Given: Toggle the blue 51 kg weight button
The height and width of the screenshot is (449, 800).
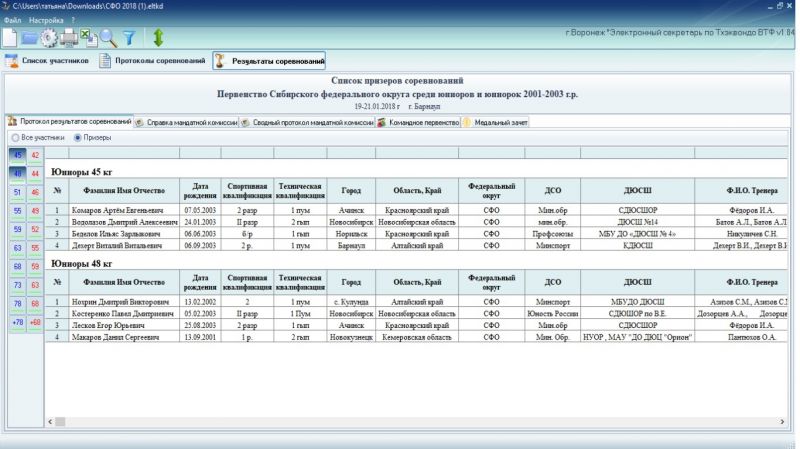Looking at the screenshot, I should (x=17, y=192).
